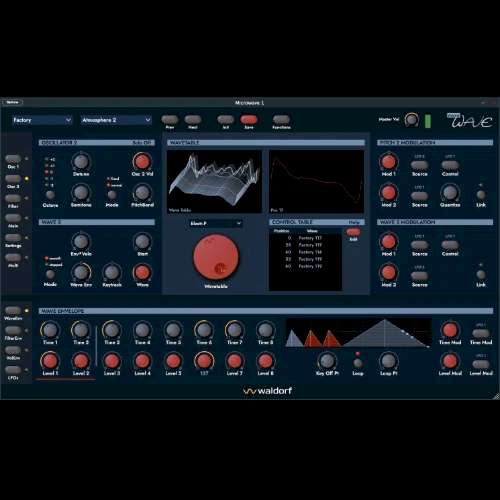
Task: Click the Detune knob in Oscillator 2
Action: click(81, 162)
